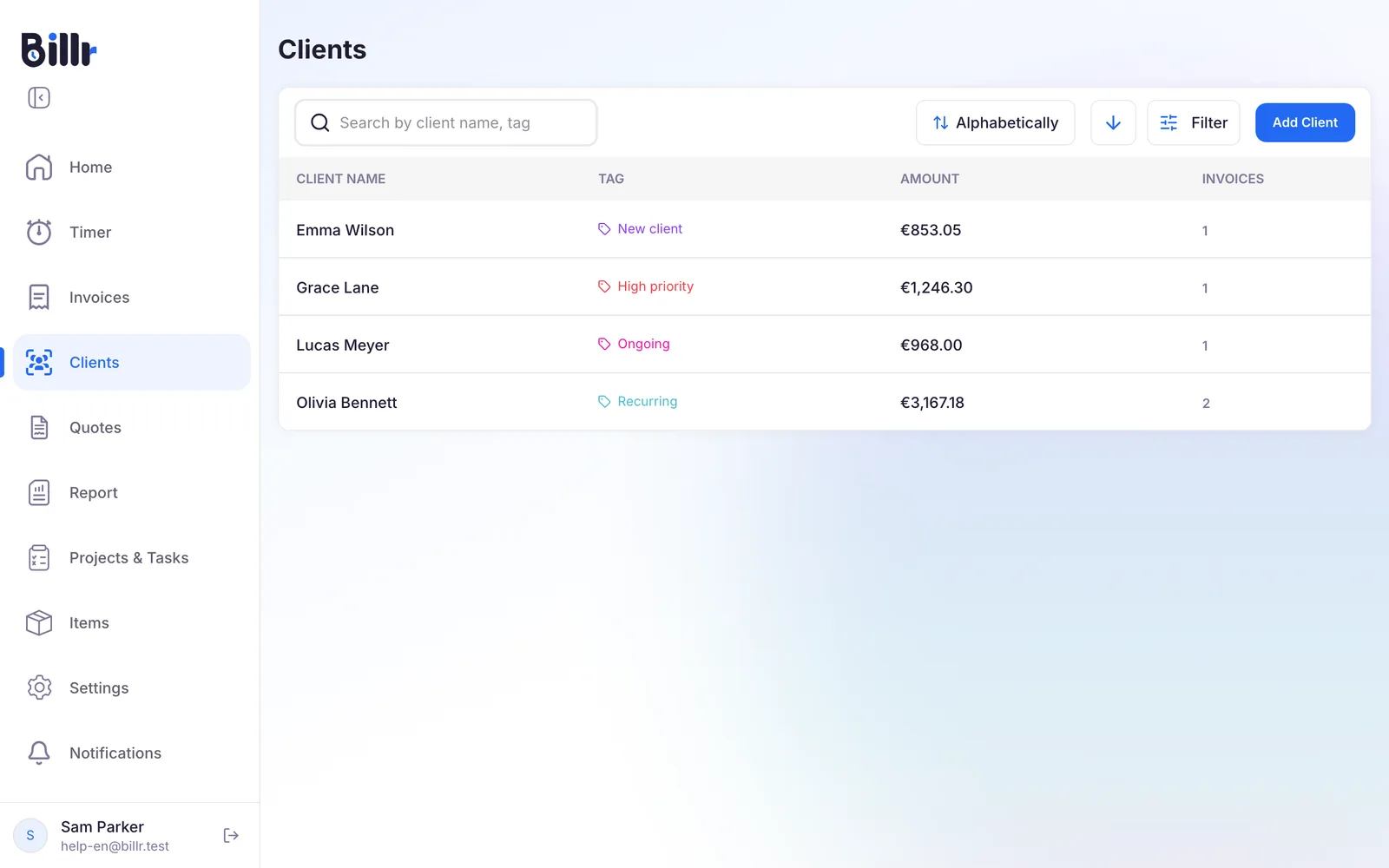Open Olivia Bennett client row
Screen dimensions: 1389x868
(825, 402)
